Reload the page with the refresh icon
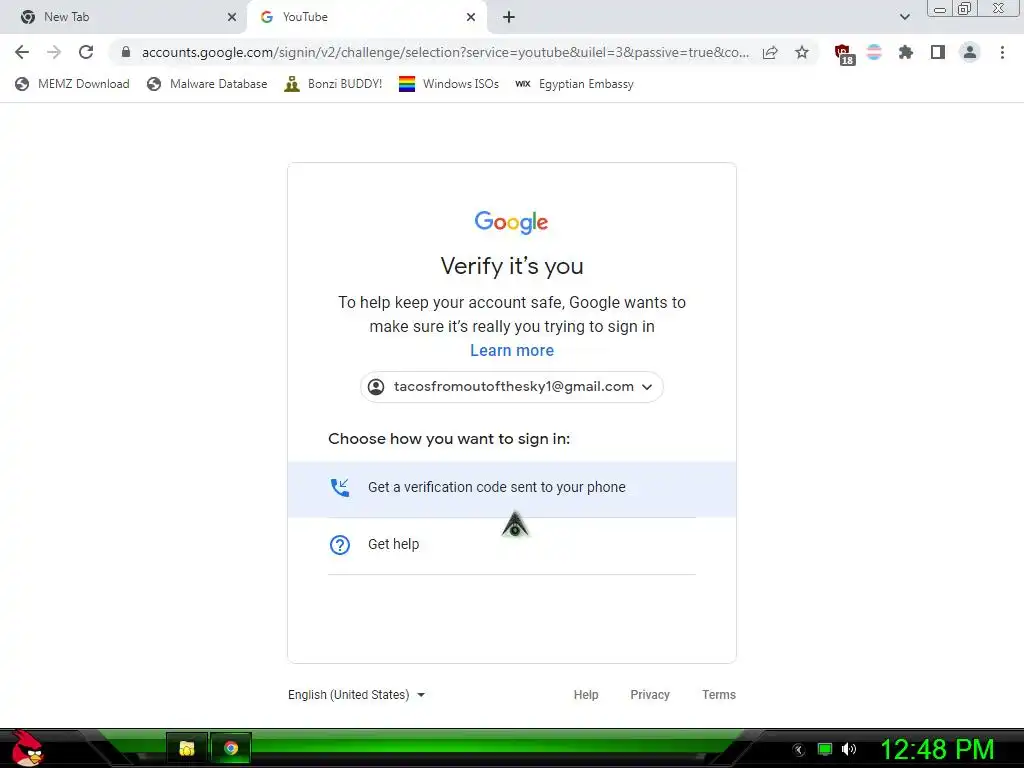The height and width of the screenshot is (768, 1024). tap(86, 52)
